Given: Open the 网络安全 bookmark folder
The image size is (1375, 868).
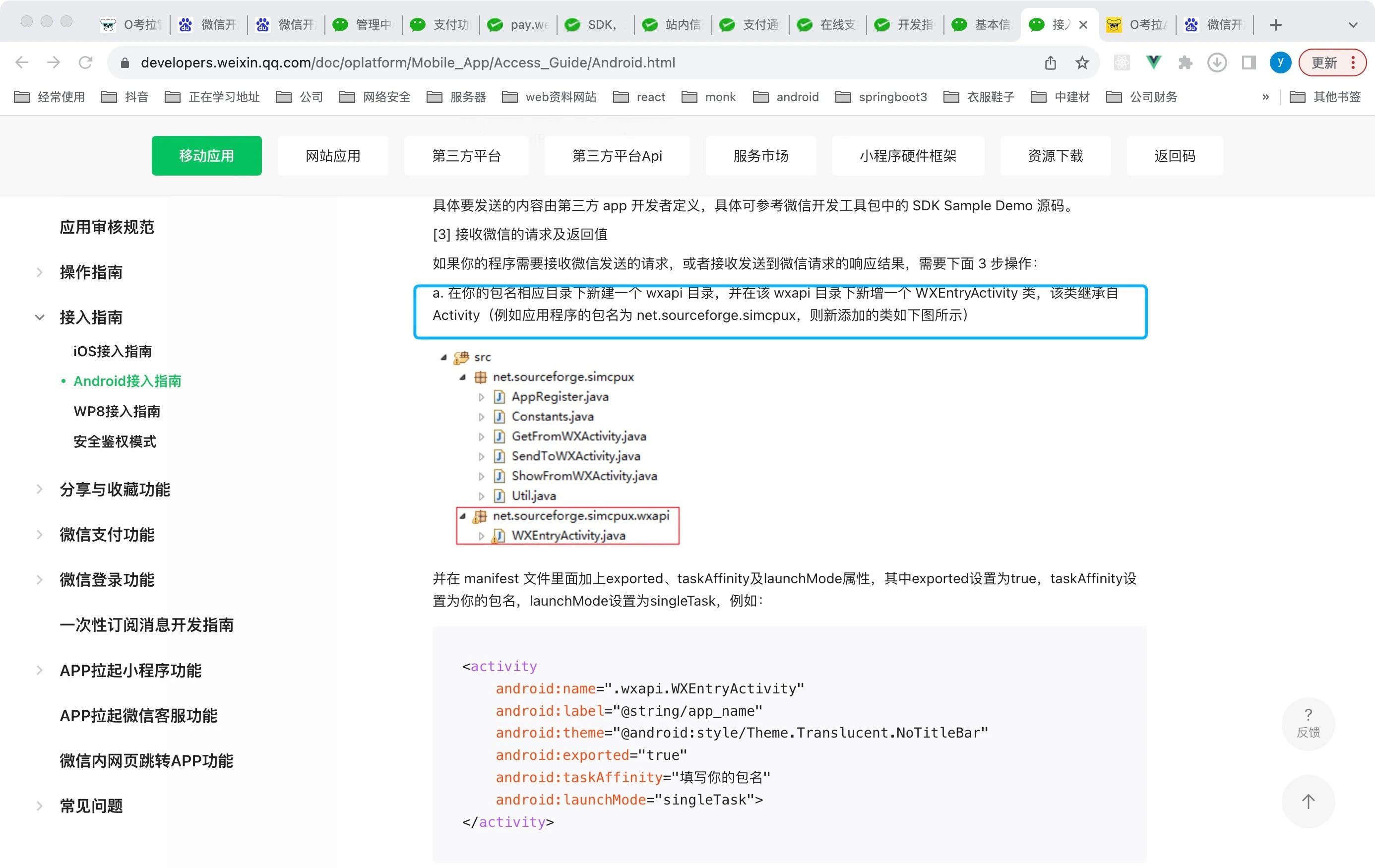Looking at the screenshot, I should [375, 97].
